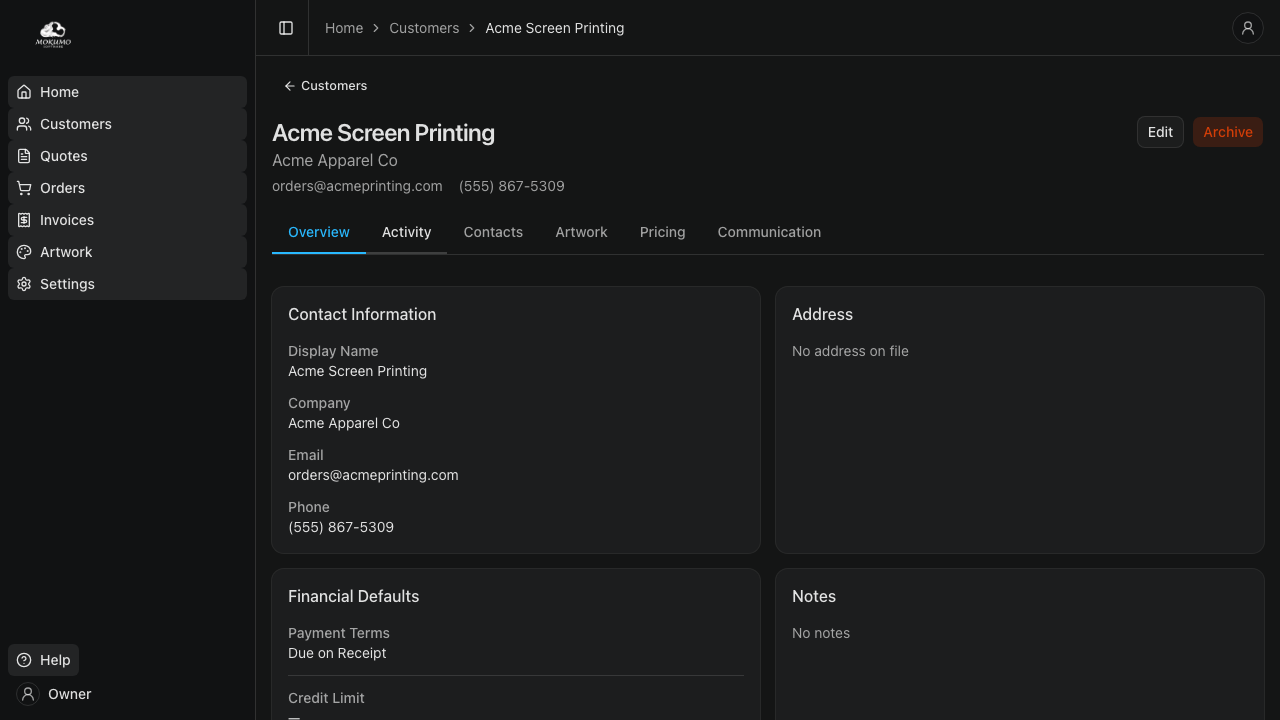The image size is (1280, 720).
Task: Click the Customers people icon
Action: [24, 124]
